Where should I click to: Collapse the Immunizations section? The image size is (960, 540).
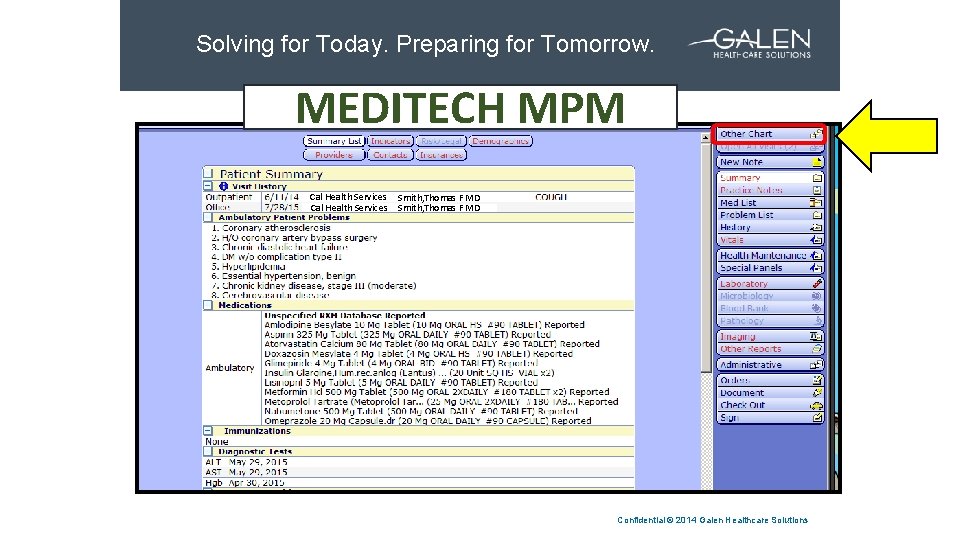coord(208,431)
